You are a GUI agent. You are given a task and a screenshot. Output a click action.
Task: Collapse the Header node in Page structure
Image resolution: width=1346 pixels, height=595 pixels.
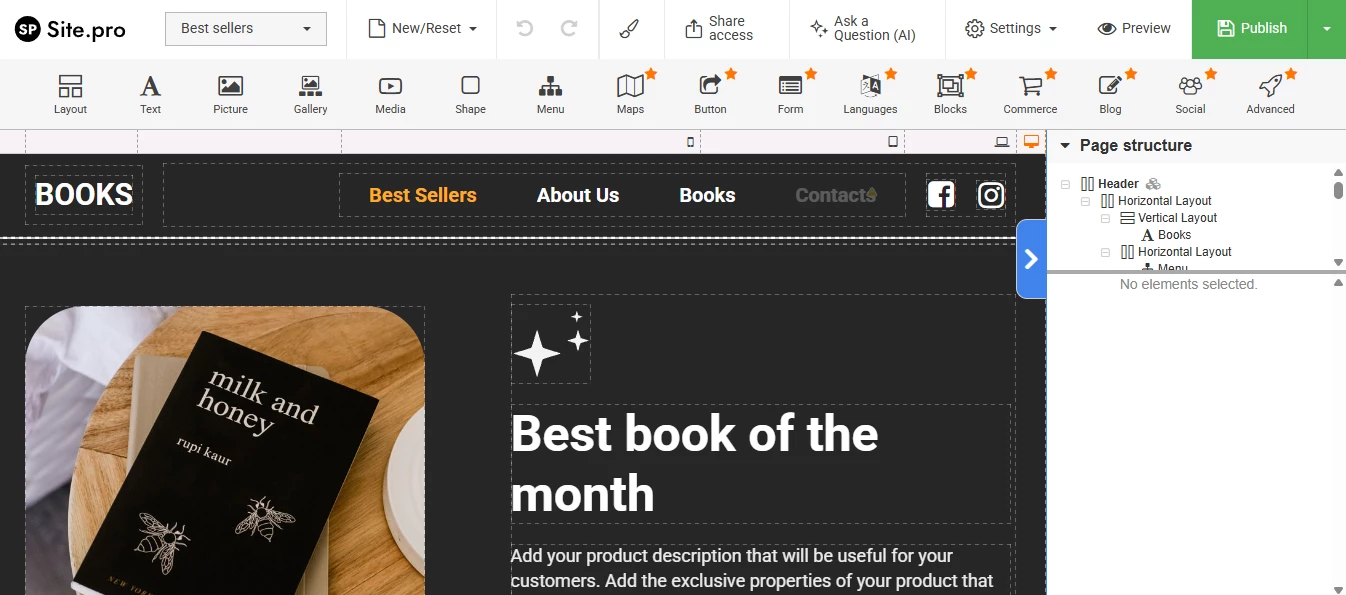click(x=1063, y=183)
